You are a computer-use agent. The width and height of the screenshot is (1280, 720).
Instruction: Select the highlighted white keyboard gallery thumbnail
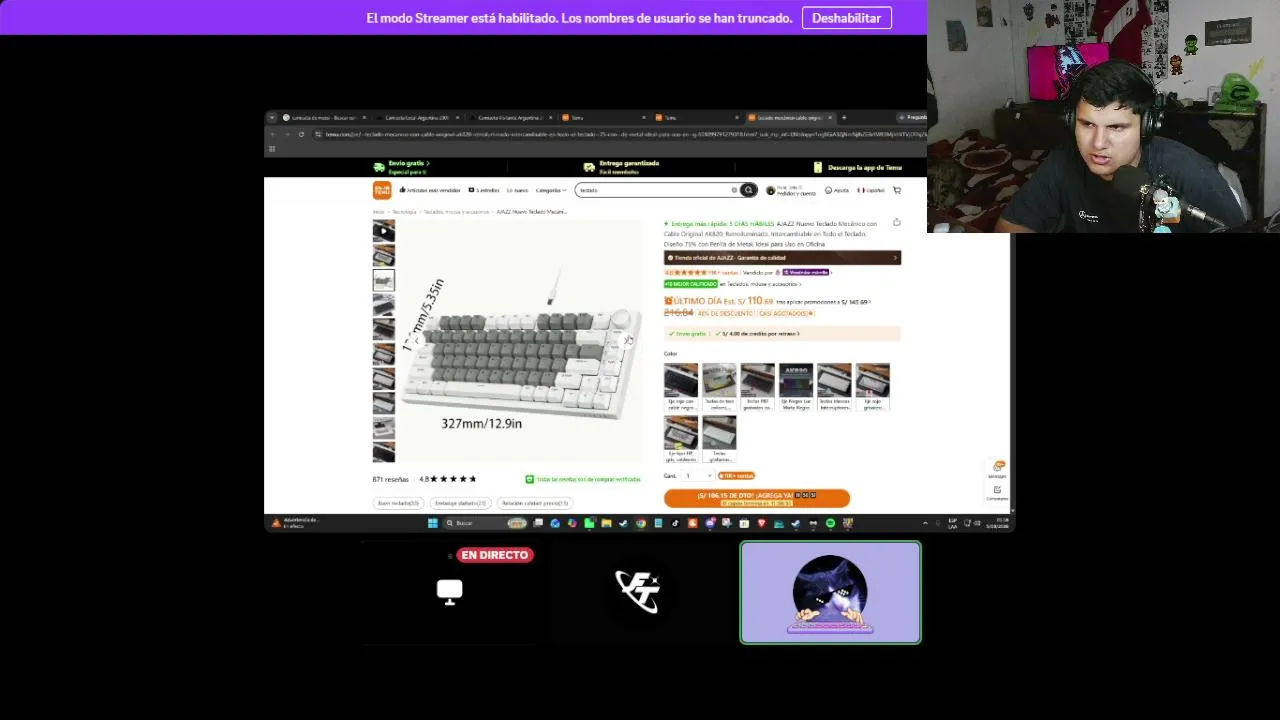click(384, 281)
